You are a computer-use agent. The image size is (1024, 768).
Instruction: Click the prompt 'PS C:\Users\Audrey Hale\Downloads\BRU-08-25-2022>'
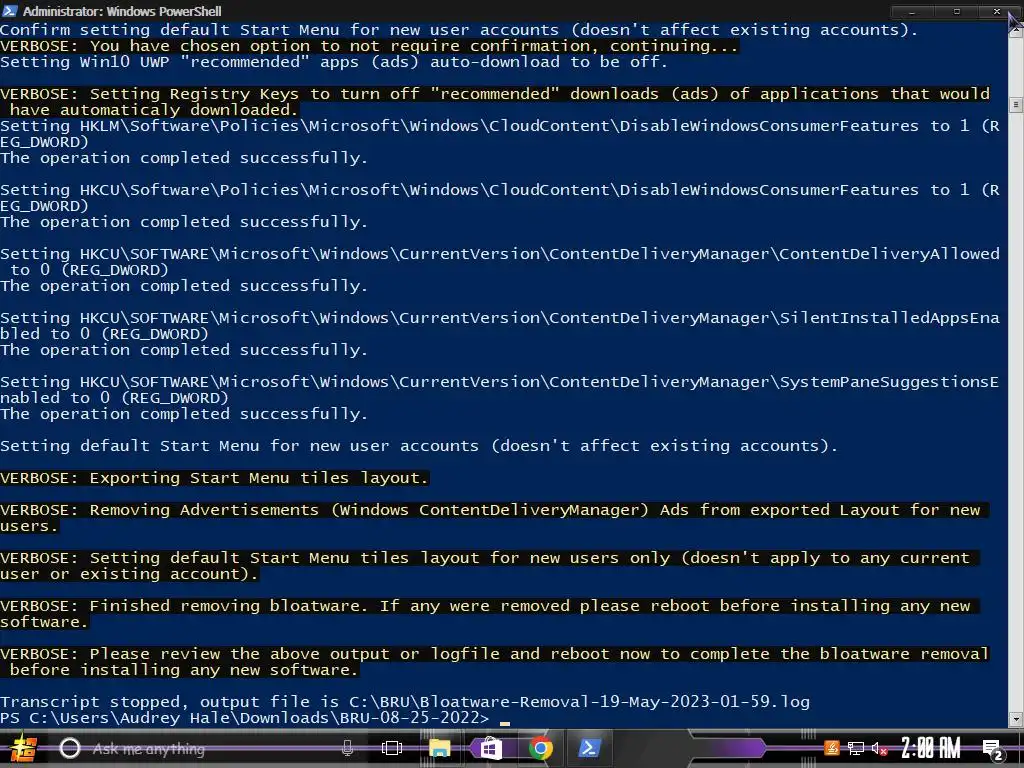click(244, 718)
